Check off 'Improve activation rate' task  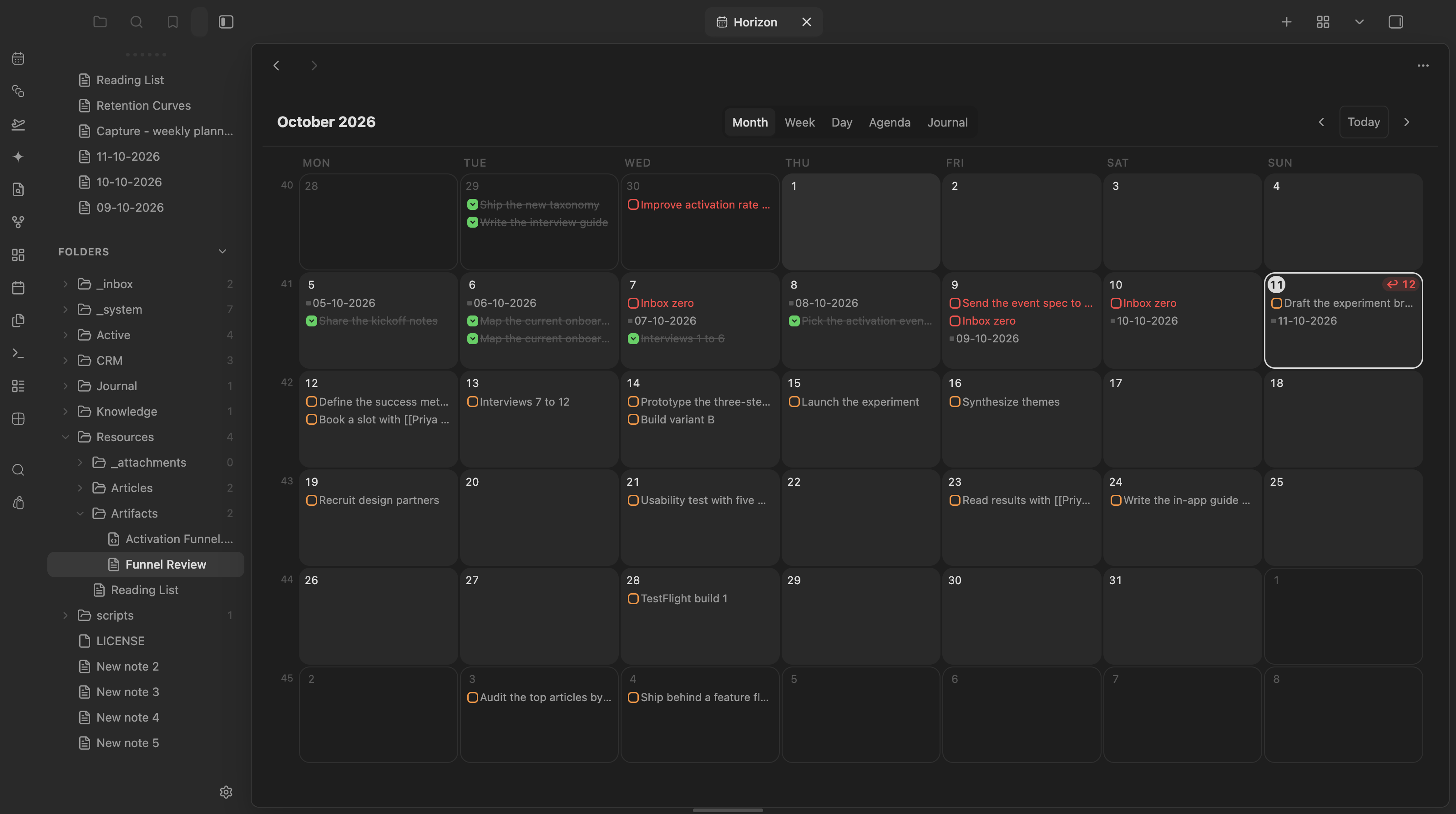(x=633, y=205)
